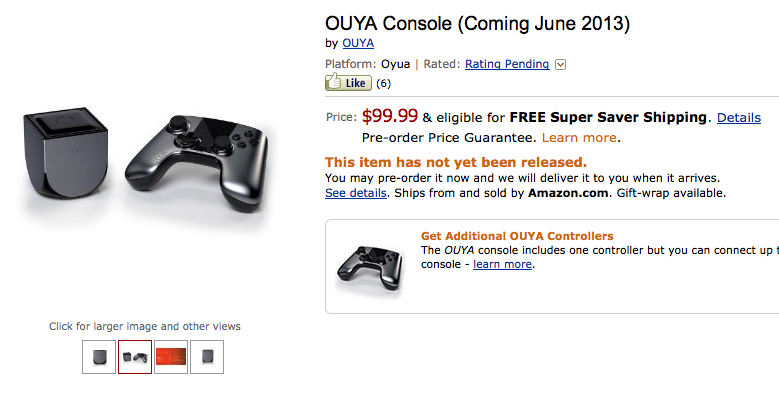
Task: Select the fourth console thumbnail
Action: click(207, 357)
